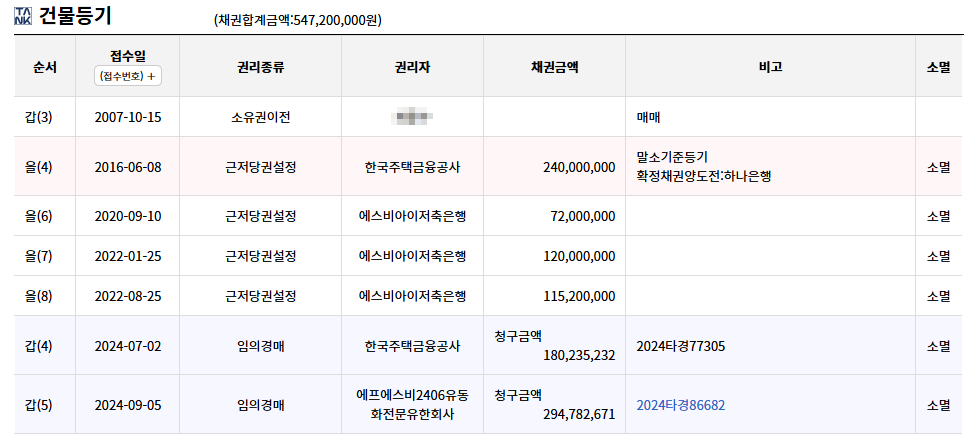The image size is (978, 447).
Task: Click 소멸 in the 을(8) row
Action: tap(939, 296)
